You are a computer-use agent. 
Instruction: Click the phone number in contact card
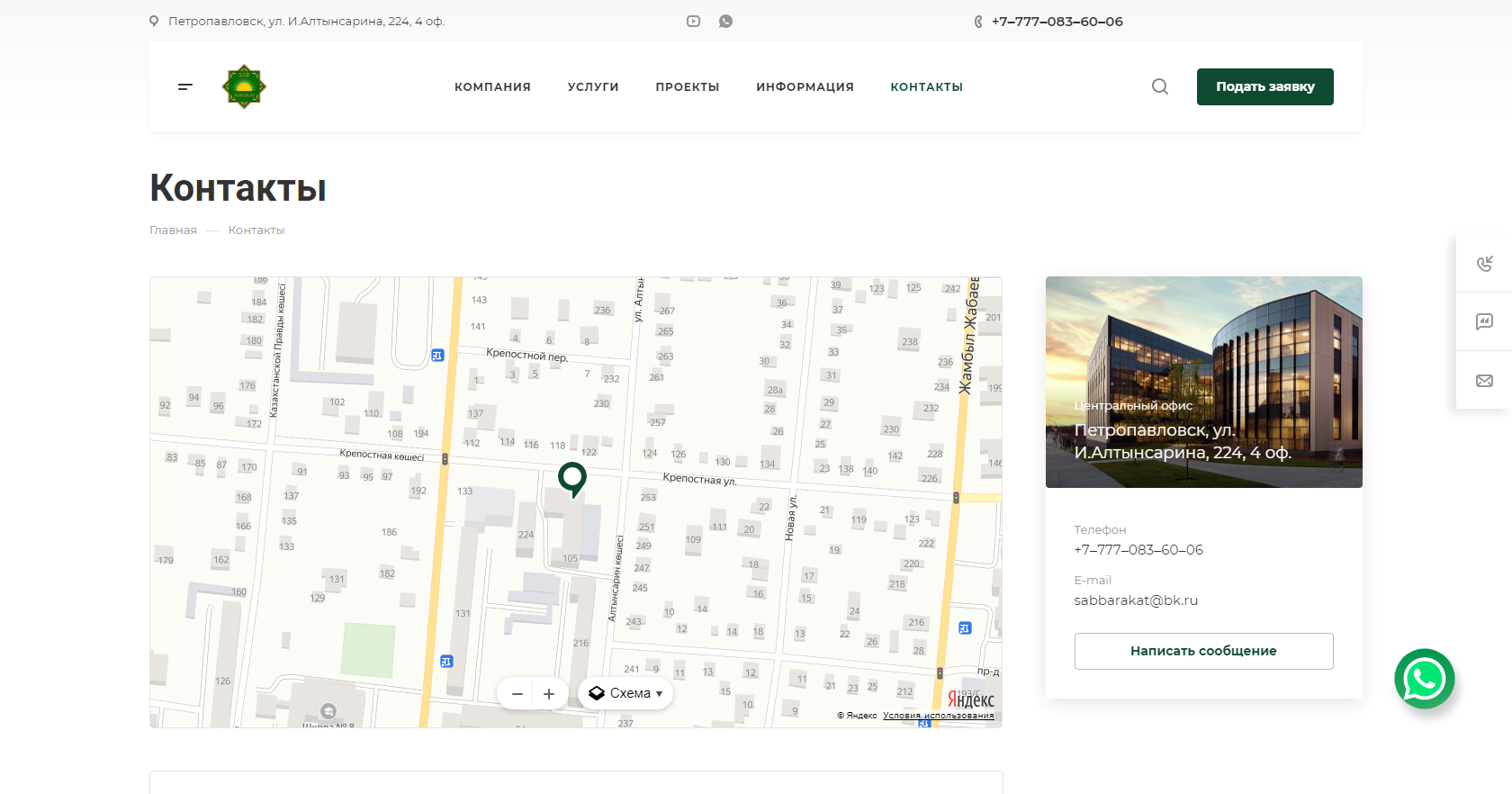coord(1138,550)
